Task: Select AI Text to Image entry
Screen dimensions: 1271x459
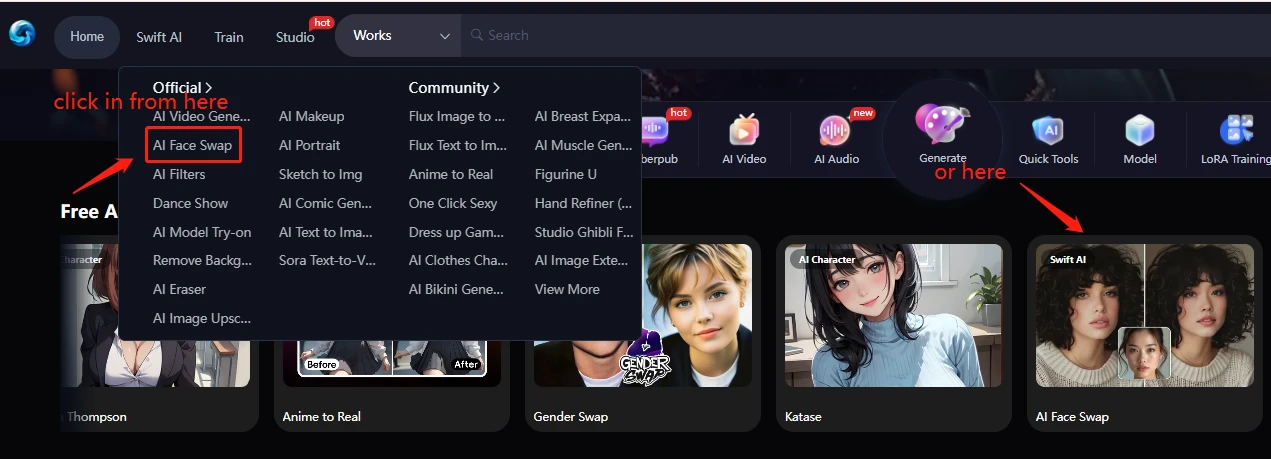Action: coord(325,232)
